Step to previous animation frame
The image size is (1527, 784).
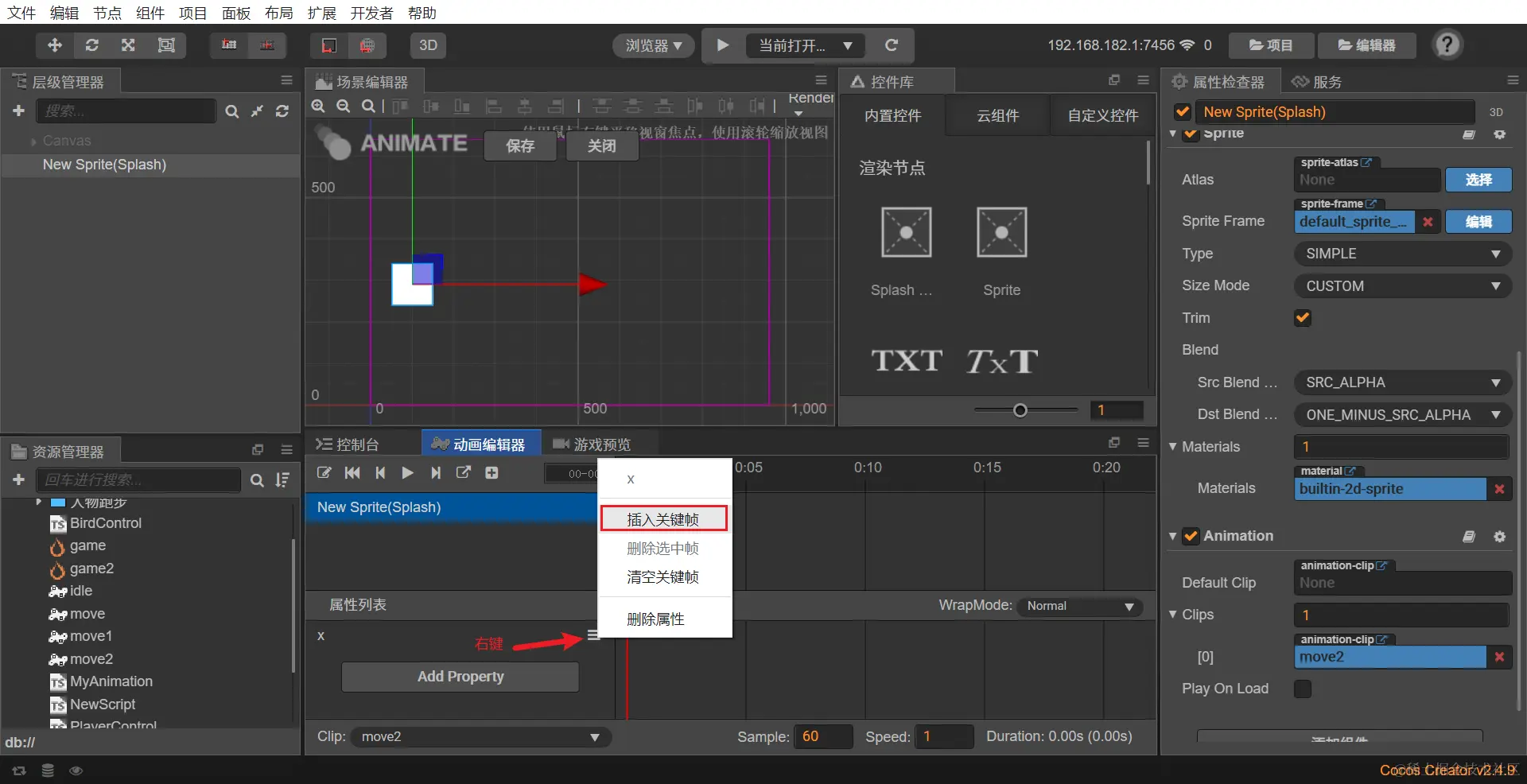(x=380, y=473)
